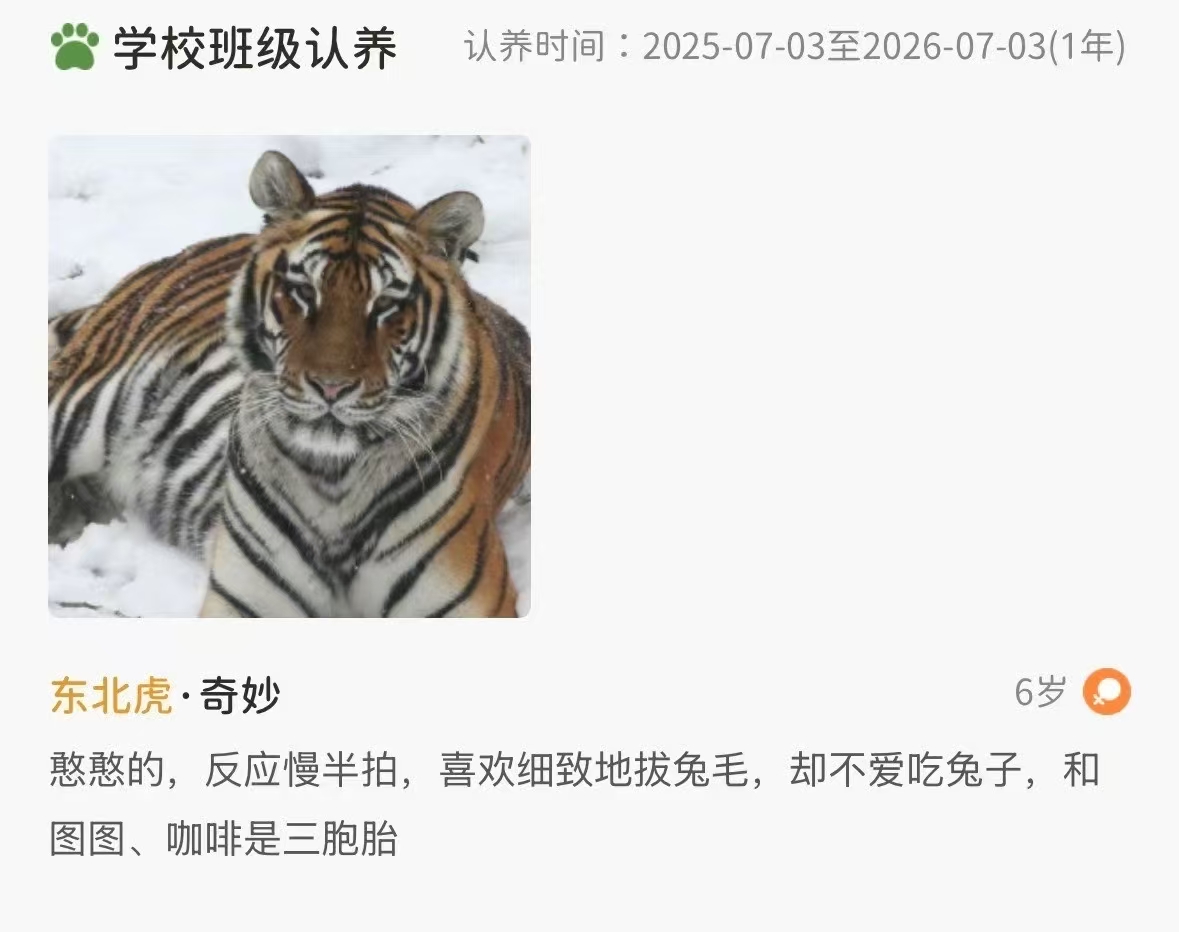Screen dimensions: 1179x932
Task: Click the sibling name 图图
Action: click(88, 839)
